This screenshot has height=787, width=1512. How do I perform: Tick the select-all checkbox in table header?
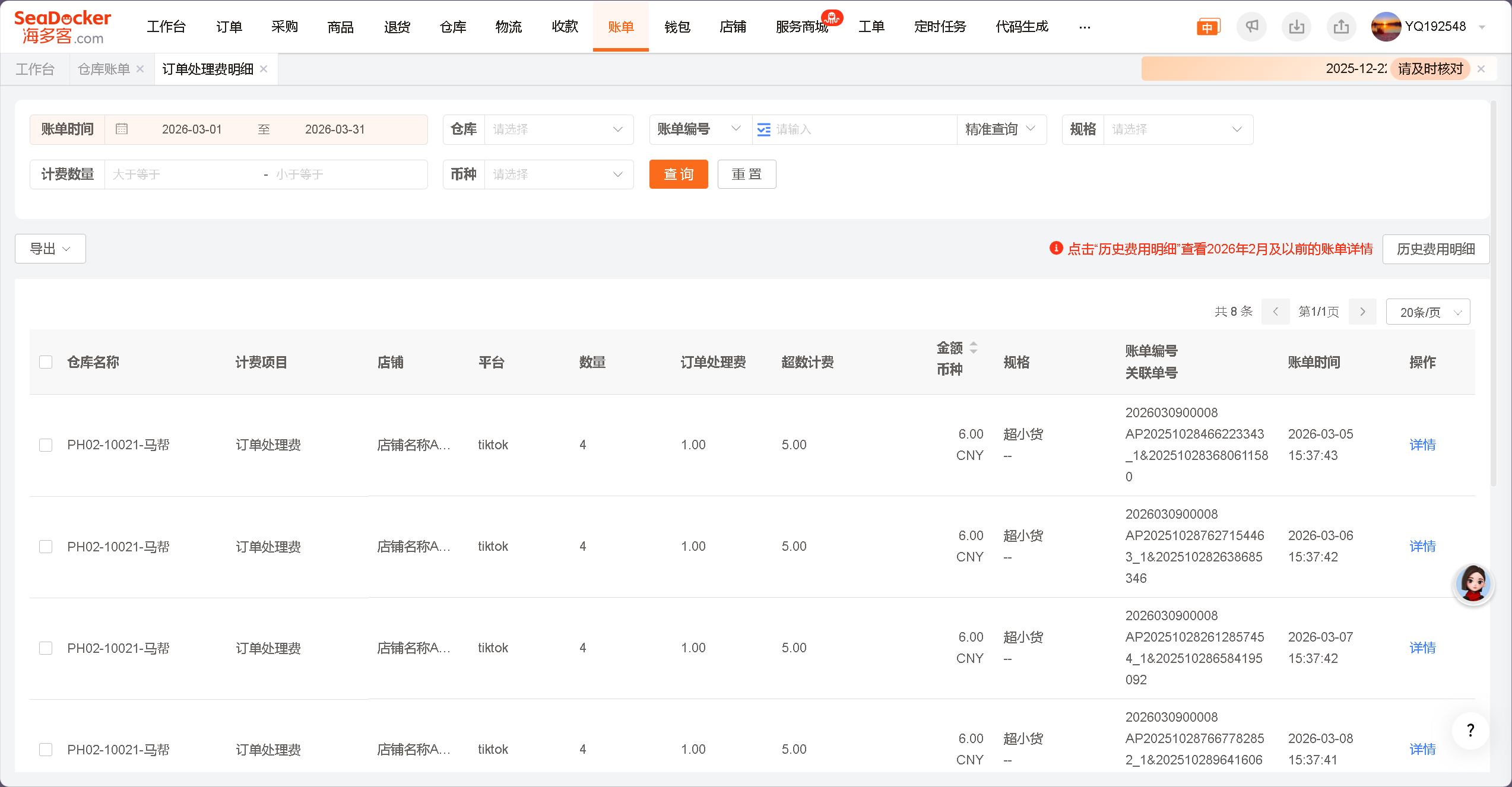46,362
